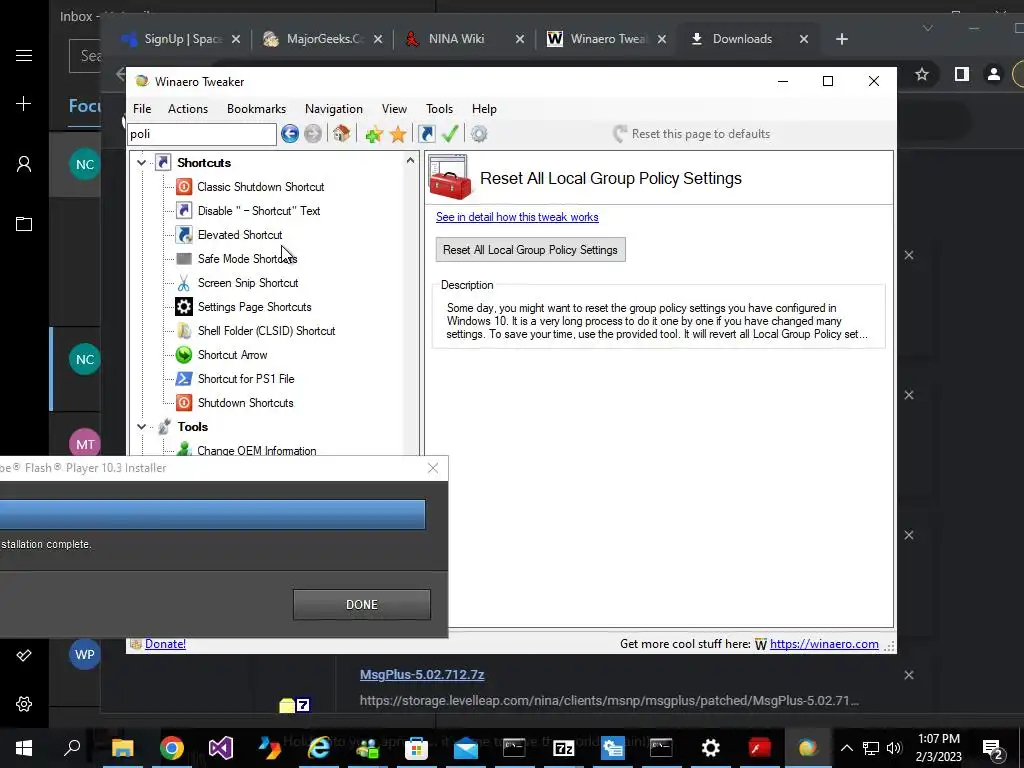Viewport: 1024px width, 768px height.
Task: Open accounts person icon in Mail sidebar
Action: (x=24, y=164)
